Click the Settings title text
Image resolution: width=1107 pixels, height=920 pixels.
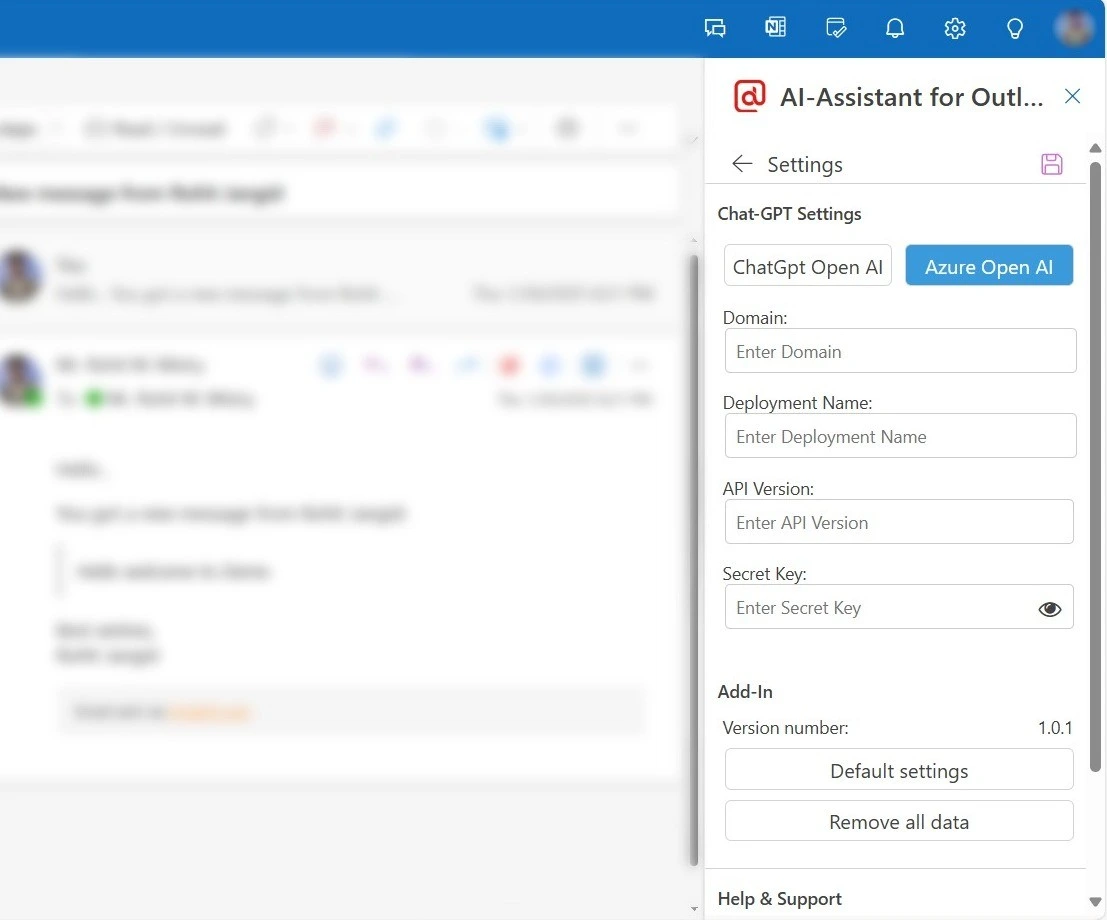click(x=805, y=165)
